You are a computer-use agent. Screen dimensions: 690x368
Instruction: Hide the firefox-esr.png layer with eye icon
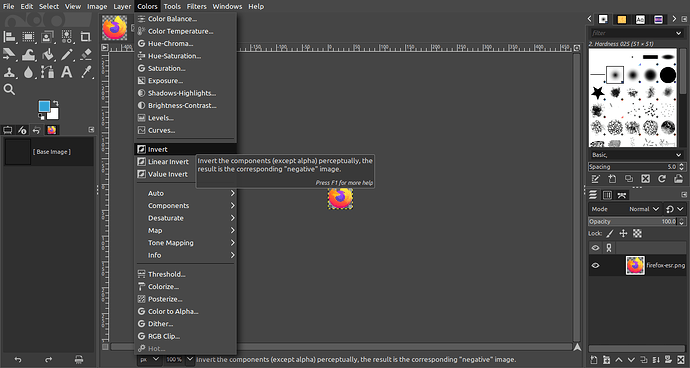click(595, 265)
